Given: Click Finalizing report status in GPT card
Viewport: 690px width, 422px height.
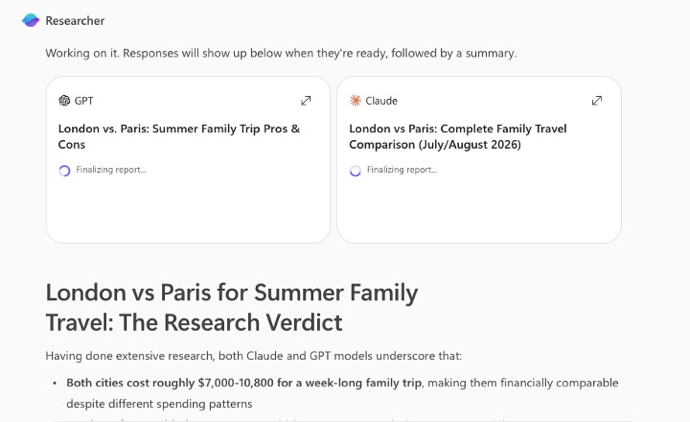Looking at the screenshot, I should (x=111, y=170).
